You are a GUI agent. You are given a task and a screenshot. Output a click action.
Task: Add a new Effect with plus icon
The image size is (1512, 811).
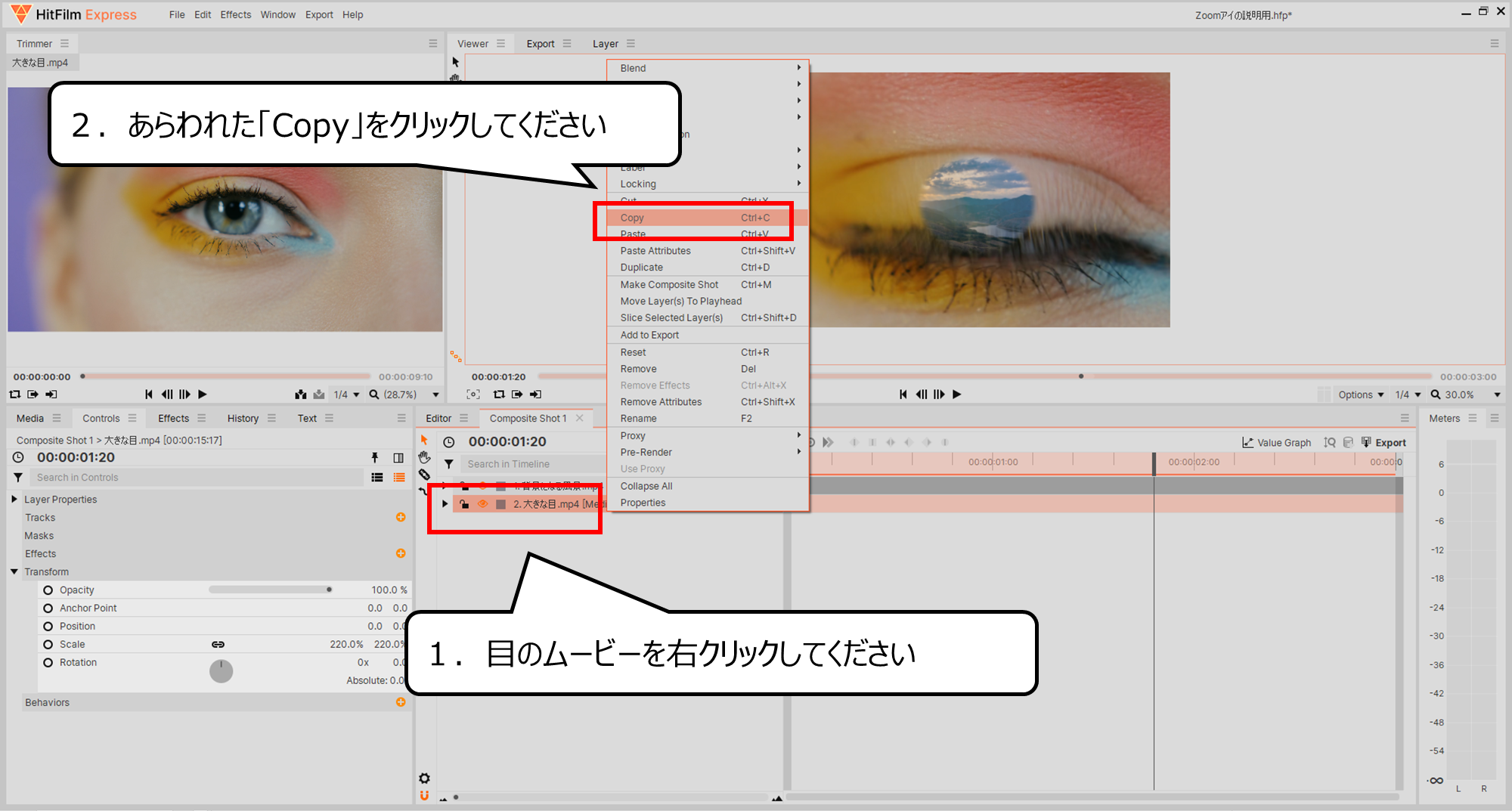click(x=401, y=553)
